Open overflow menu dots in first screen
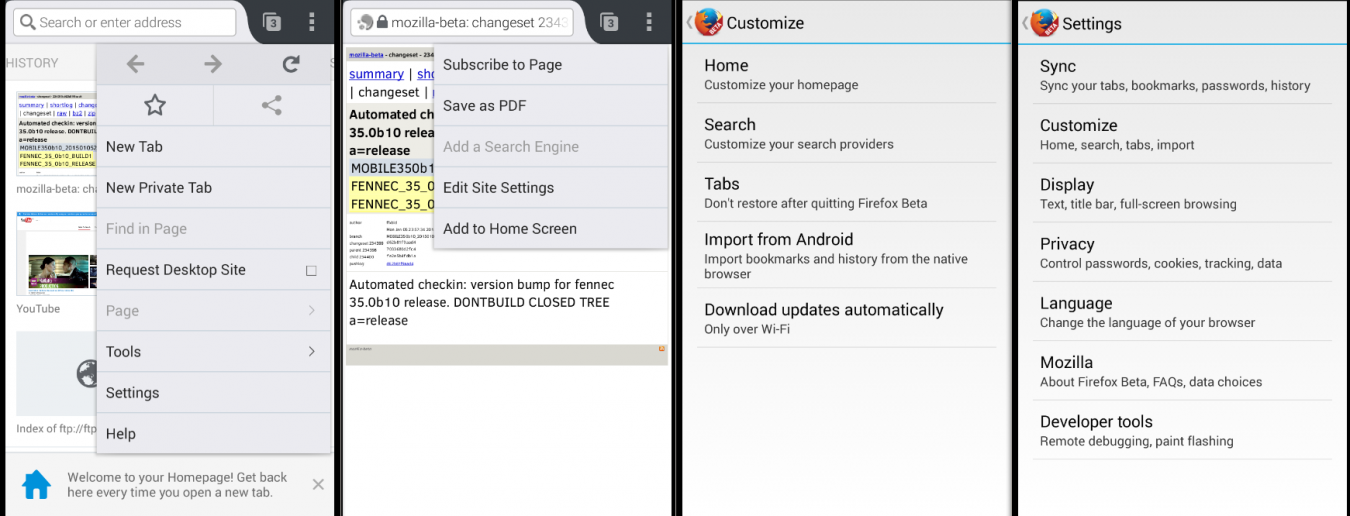 [312, 22]
